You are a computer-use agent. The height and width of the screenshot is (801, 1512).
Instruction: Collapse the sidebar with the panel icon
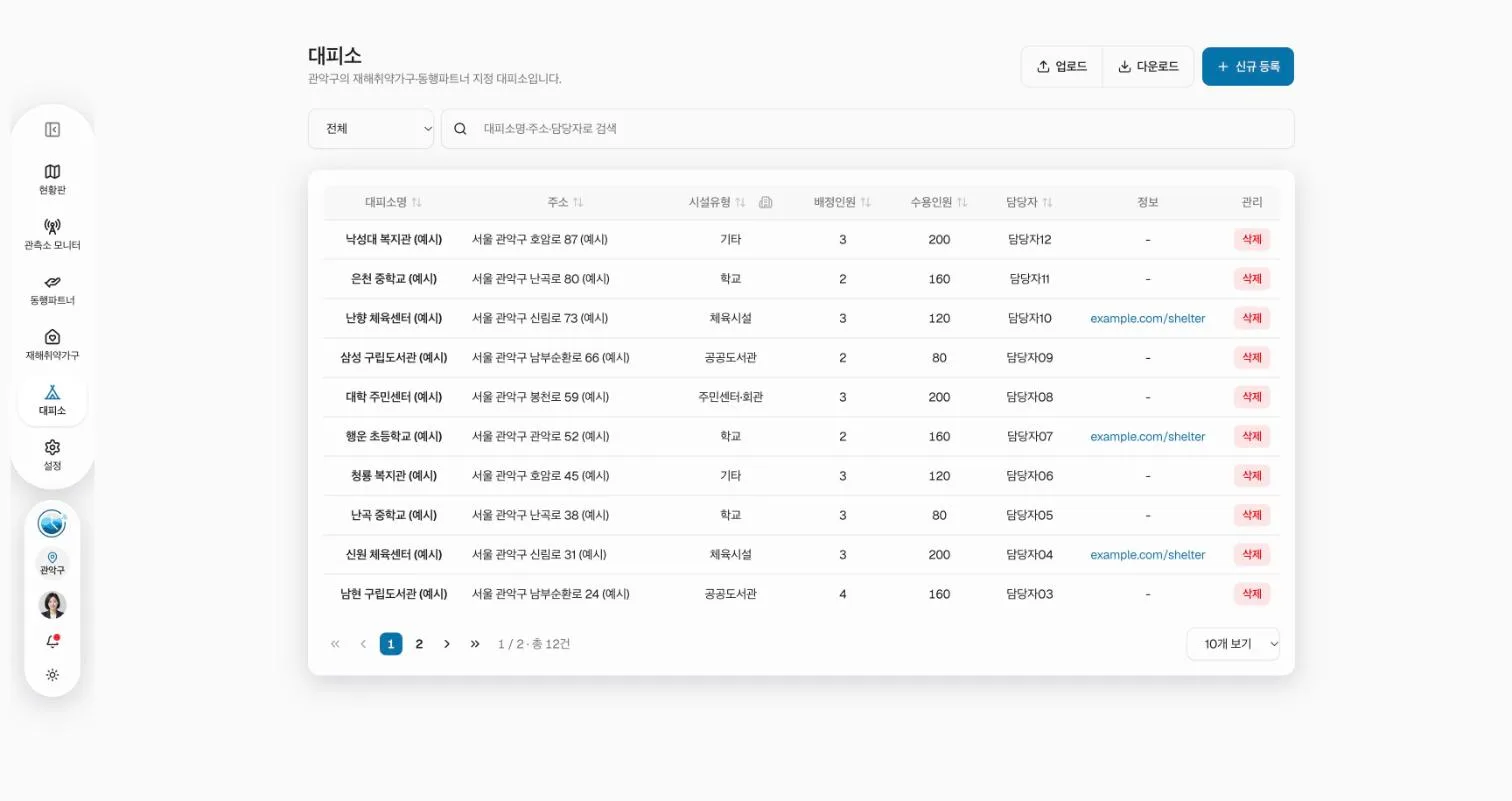click(52, 129)
